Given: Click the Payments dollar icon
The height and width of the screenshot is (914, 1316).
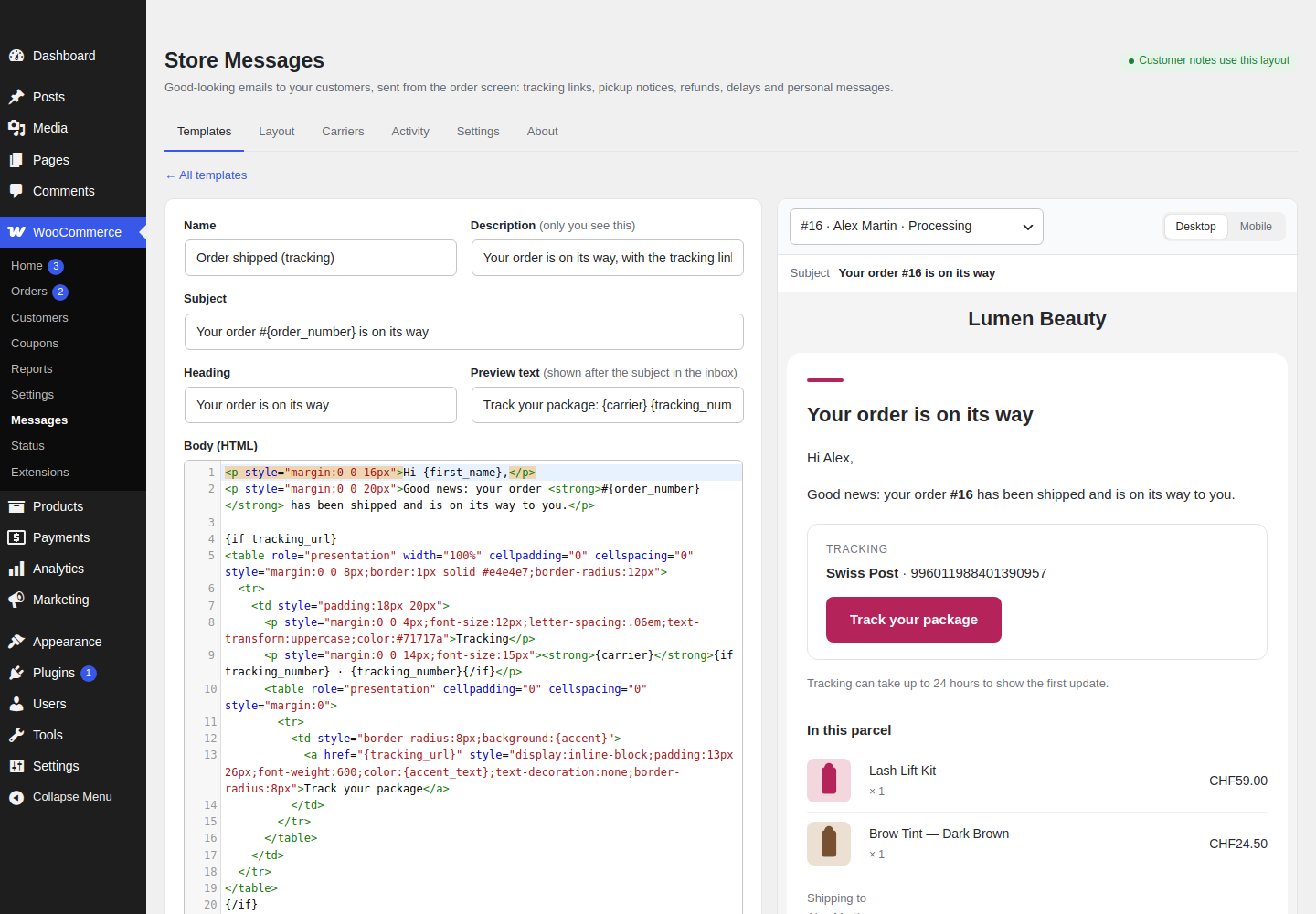Looking at the screenshot, I should (16, 537).
